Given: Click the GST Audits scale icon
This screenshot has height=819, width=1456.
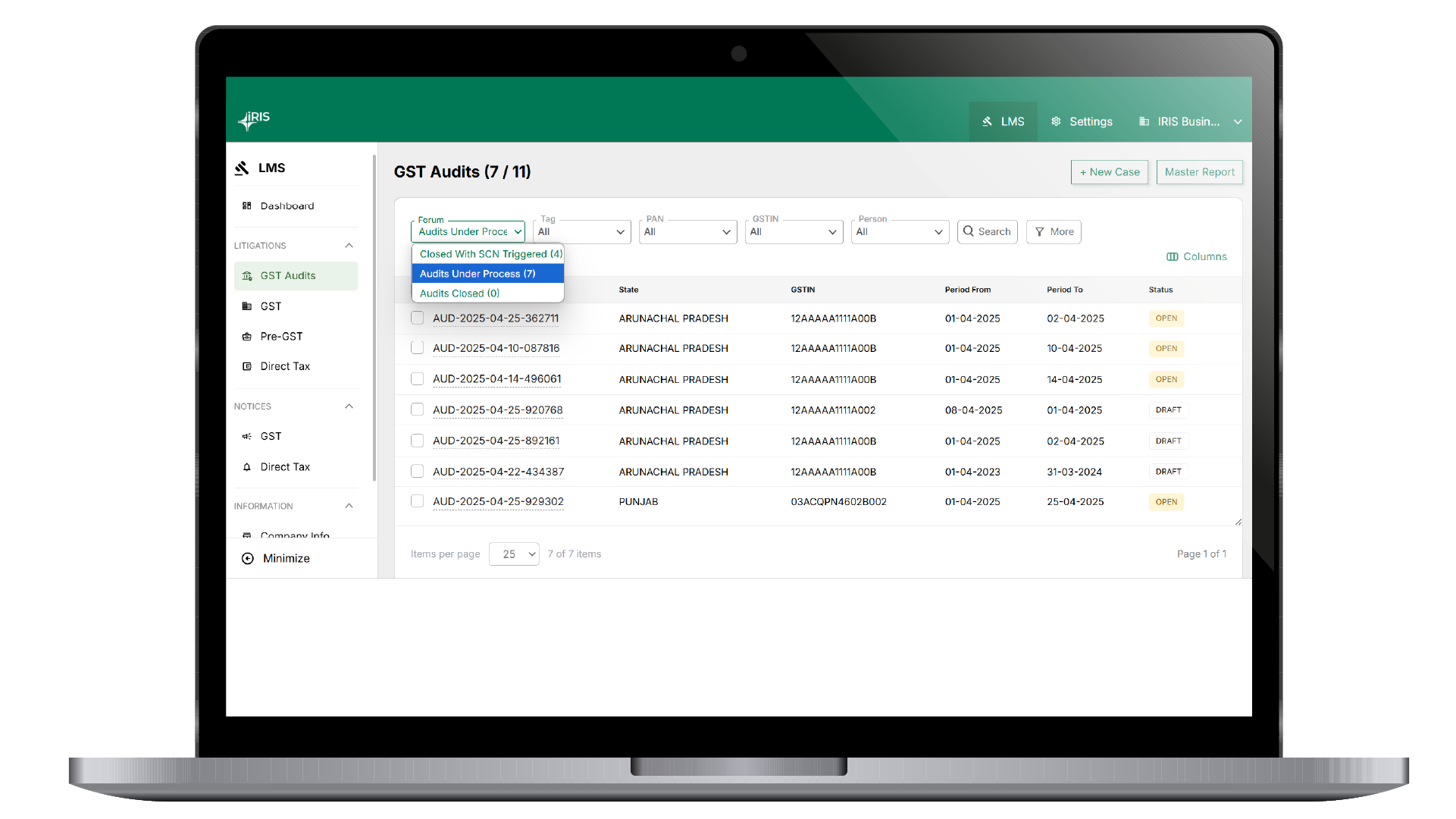Looking at the screenshot, I should point(246,276).
